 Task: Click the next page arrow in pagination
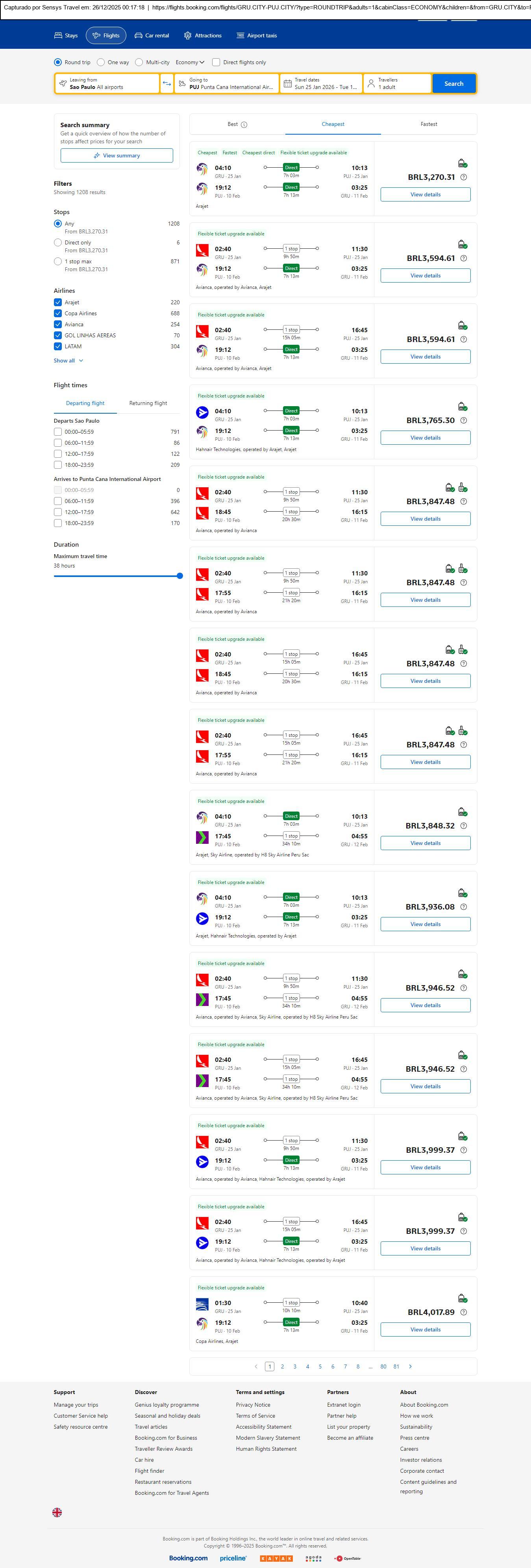tap(411, 1366)
